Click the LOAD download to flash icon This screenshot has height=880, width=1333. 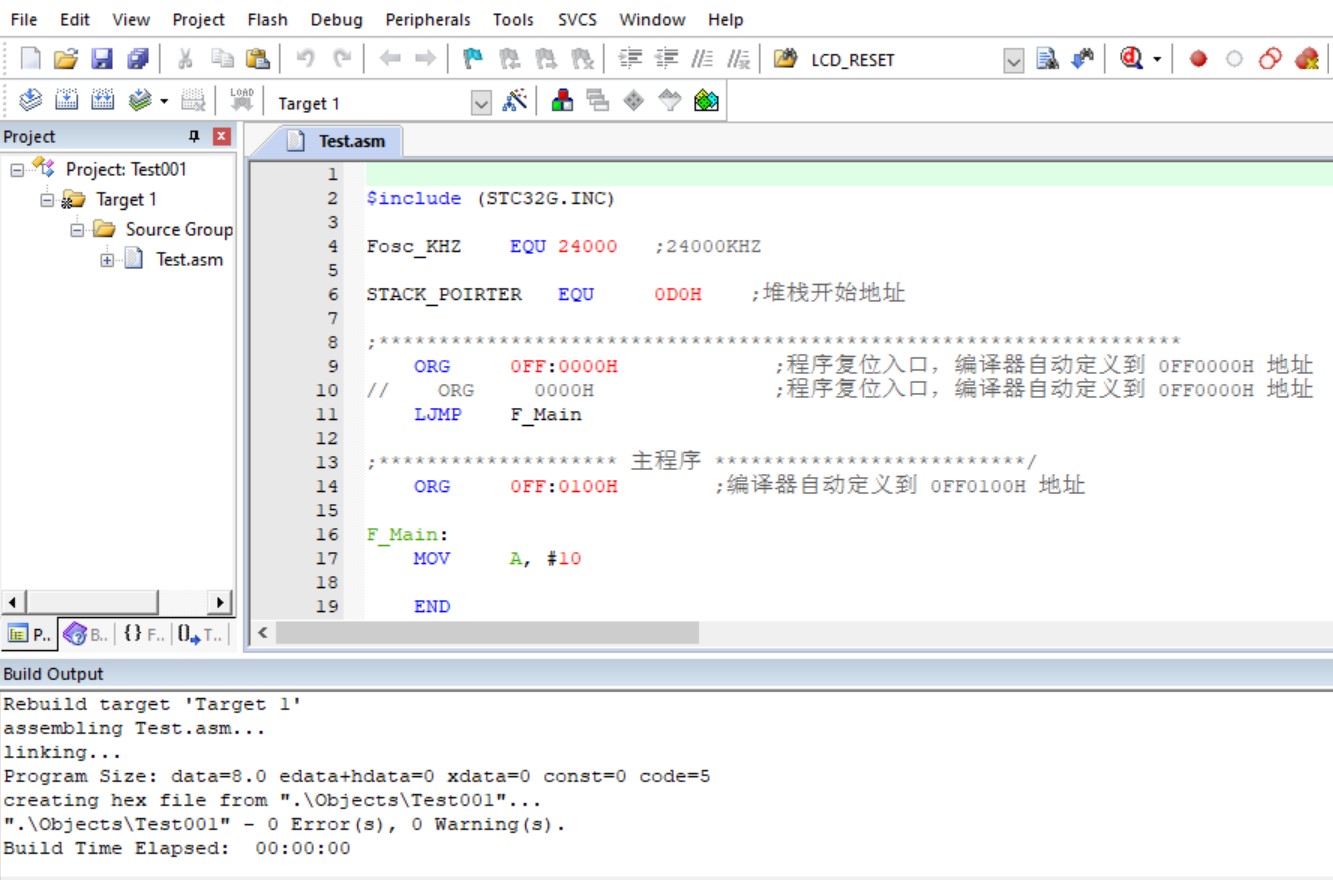241,101
